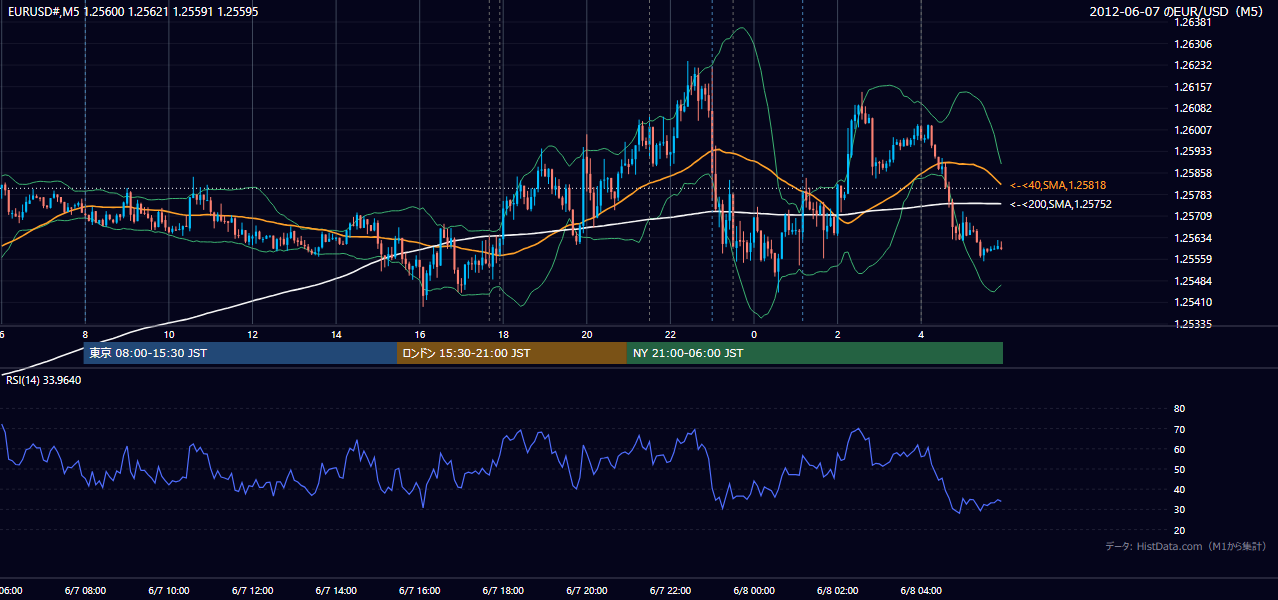
Task: Click RSI scale value 70
Action: pos(1180,429)
